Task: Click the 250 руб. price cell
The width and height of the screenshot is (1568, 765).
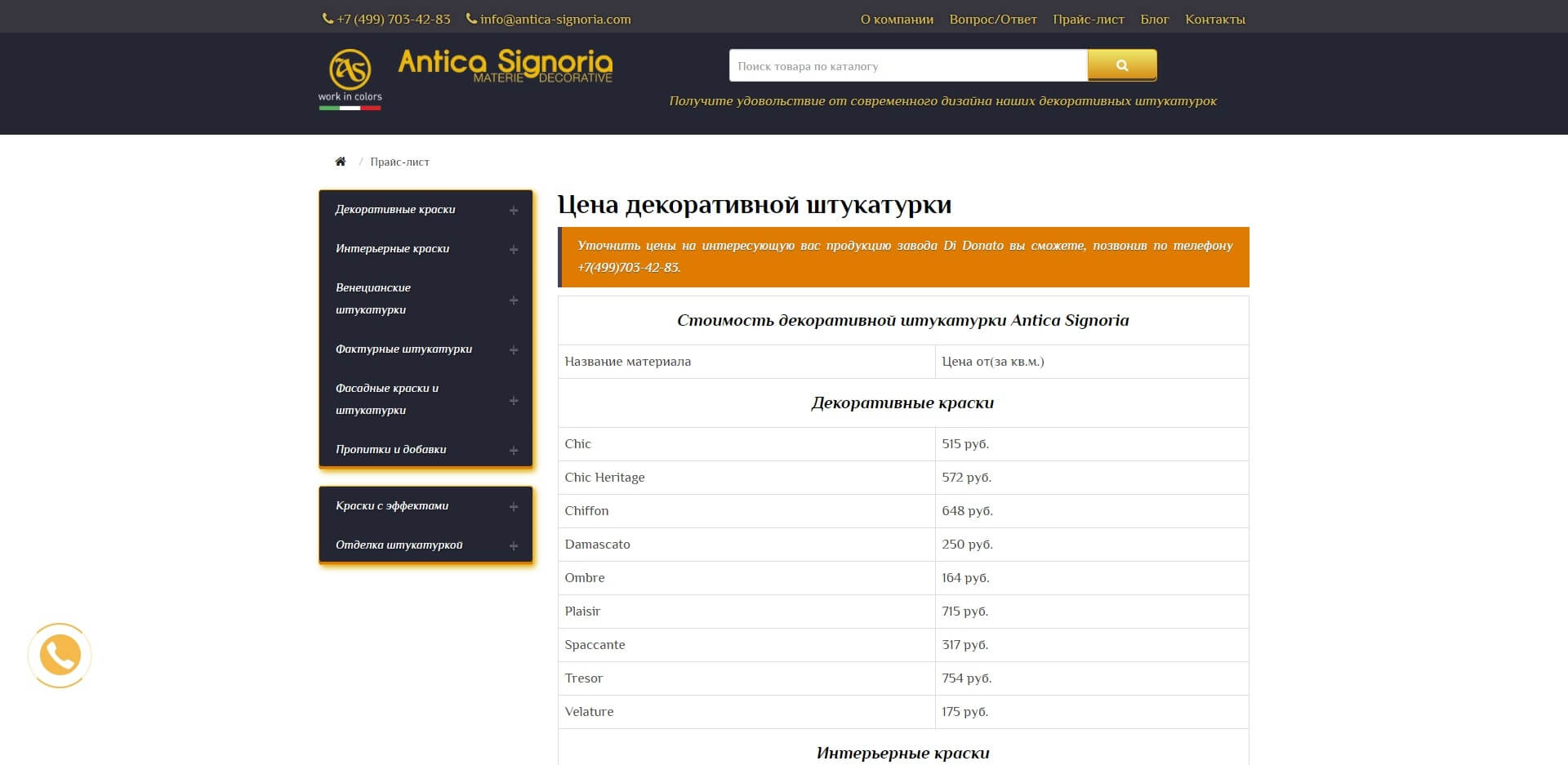Action: 1092,545
